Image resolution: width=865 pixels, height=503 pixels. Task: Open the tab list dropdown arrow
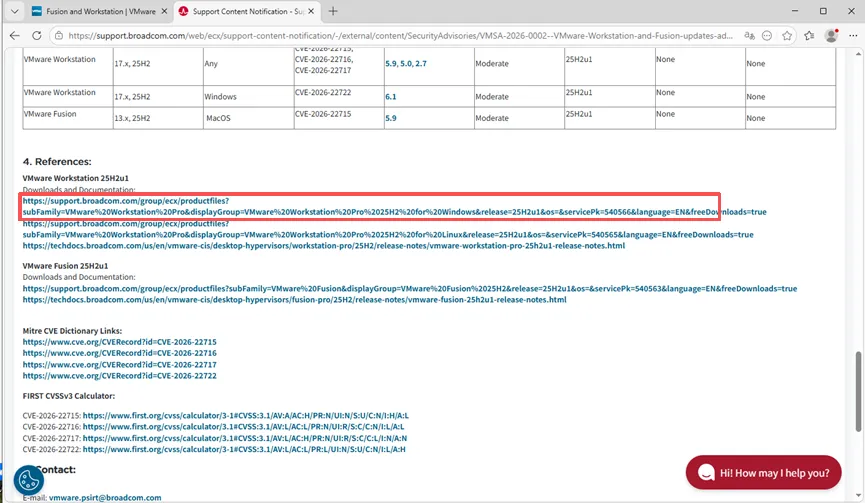click(x=15, y=11)
